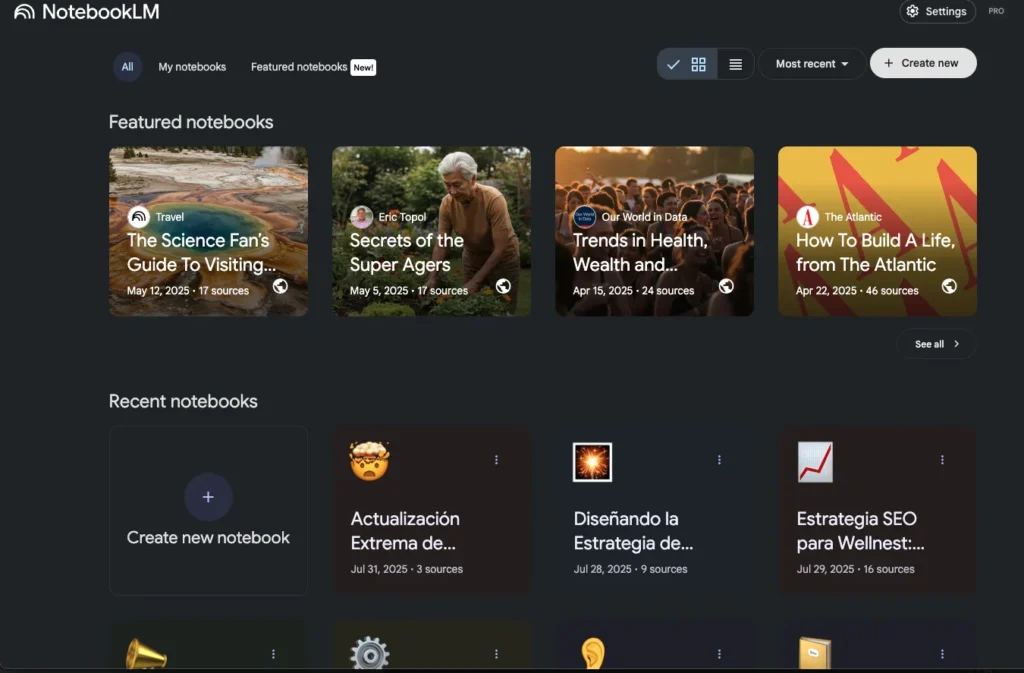Image resolution: width=1024 pixels, height=673 pixels.
Task: Click the globe icon on Science Fan's Guide card
Action: pos(280,286)
